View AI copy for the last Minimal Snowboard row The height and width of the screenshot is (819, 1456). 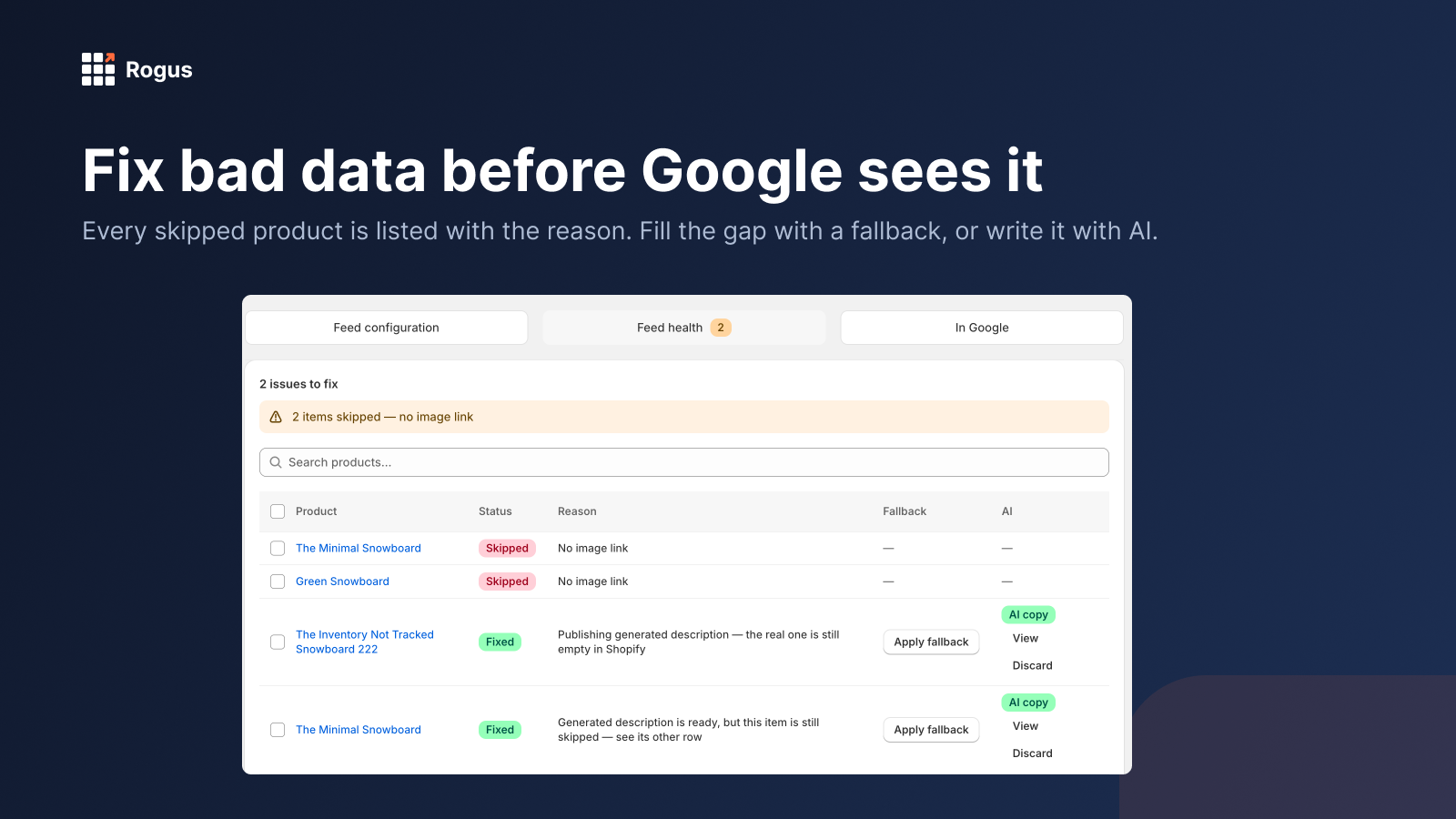[x=1026, y=726]
